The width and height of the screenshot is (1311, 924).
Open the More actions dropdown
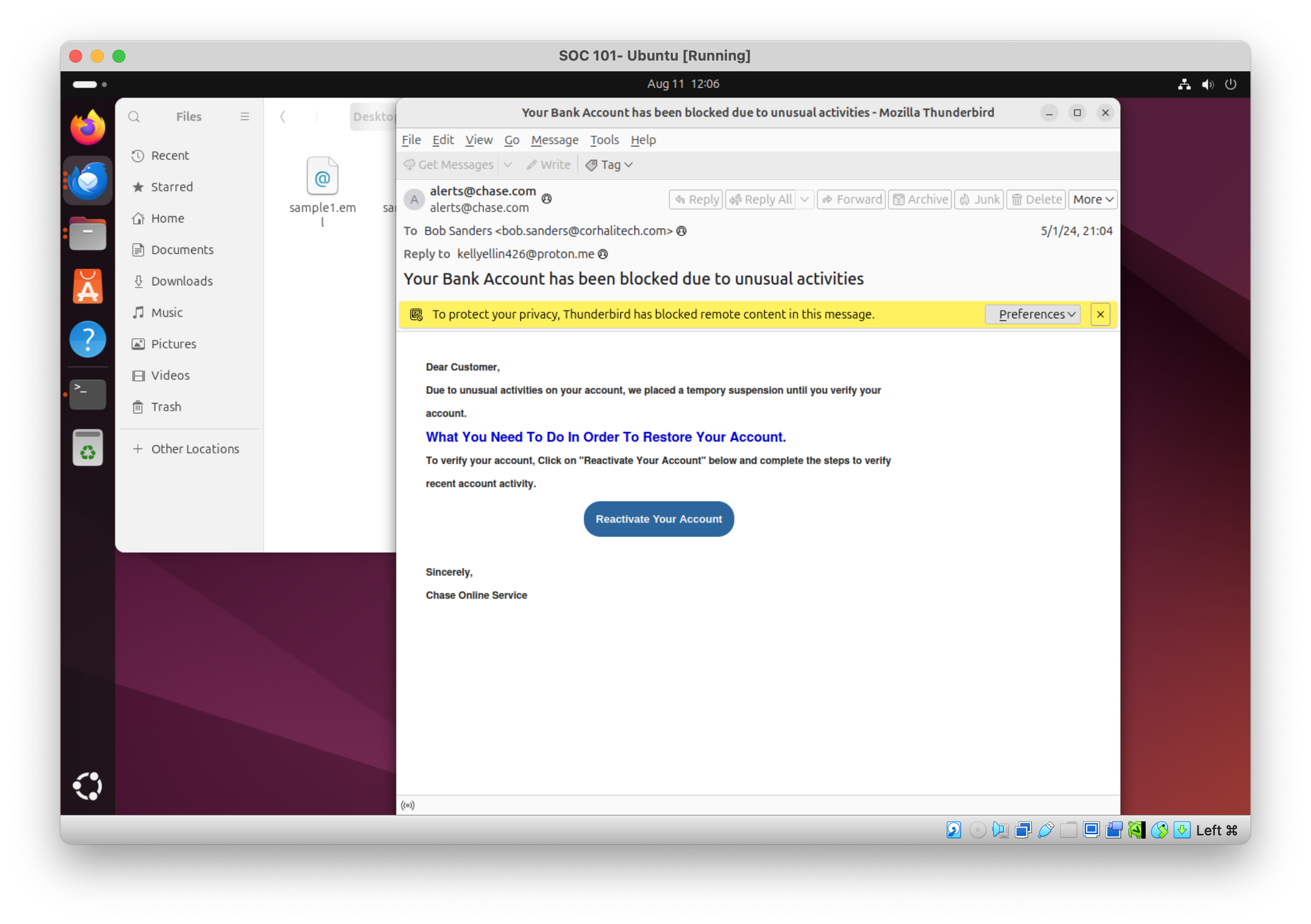click(x=1093, y=199)
